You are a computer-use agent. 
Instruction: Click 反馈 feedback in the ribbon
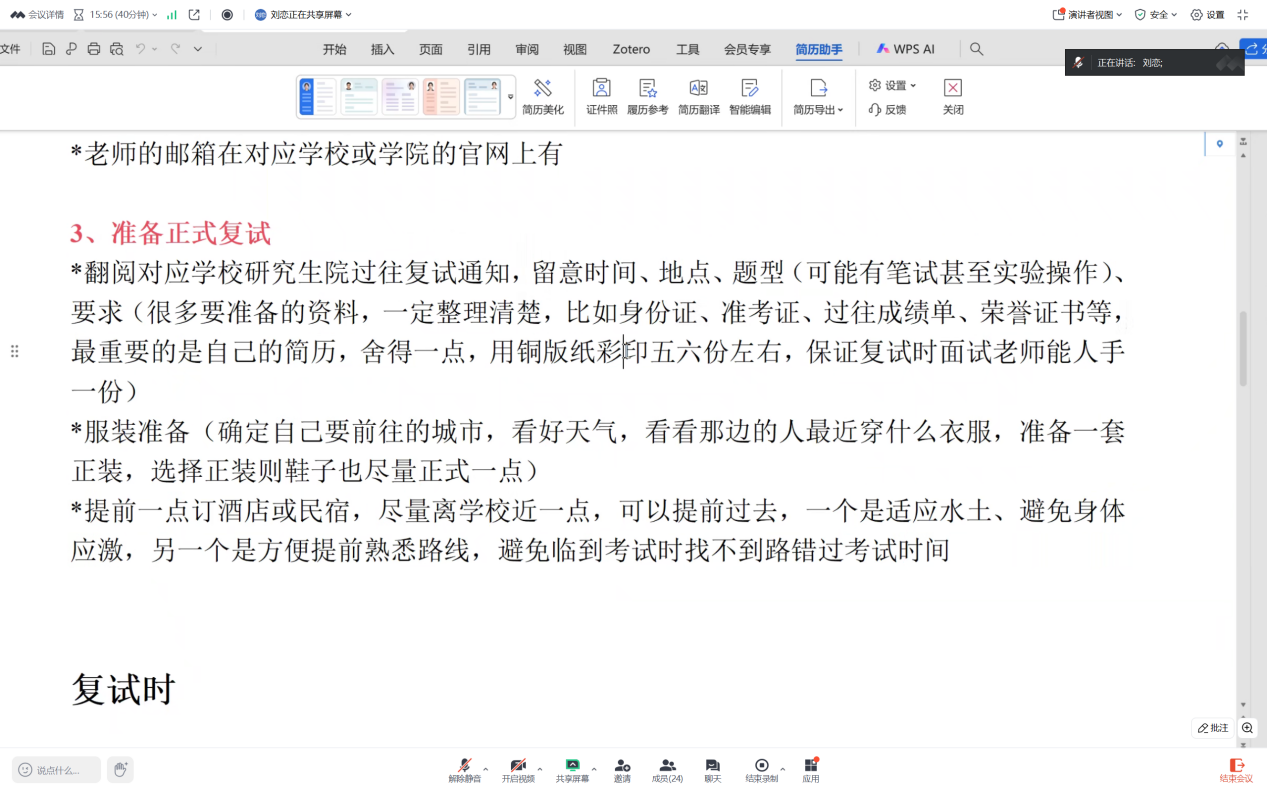pos(887,110)
